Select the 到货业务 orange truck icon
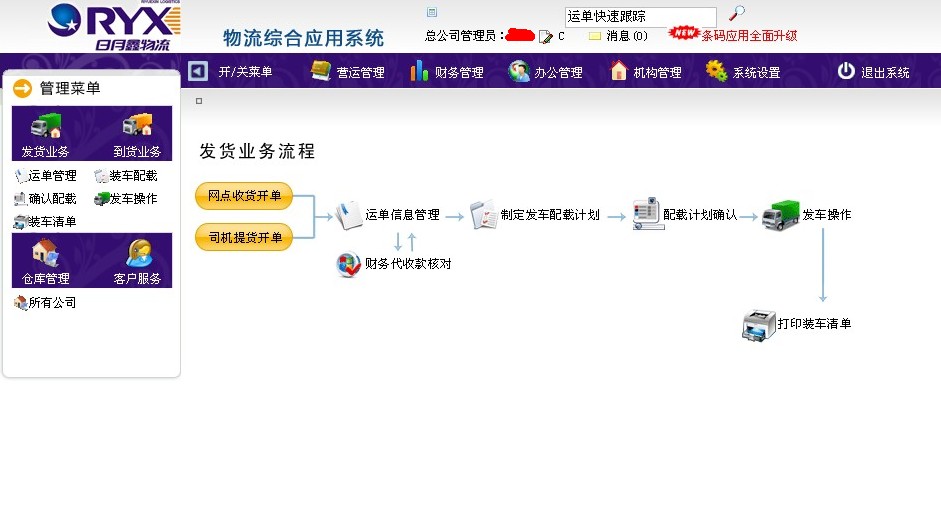The width and height of the screenshot is (941, 521). point(137,128)
